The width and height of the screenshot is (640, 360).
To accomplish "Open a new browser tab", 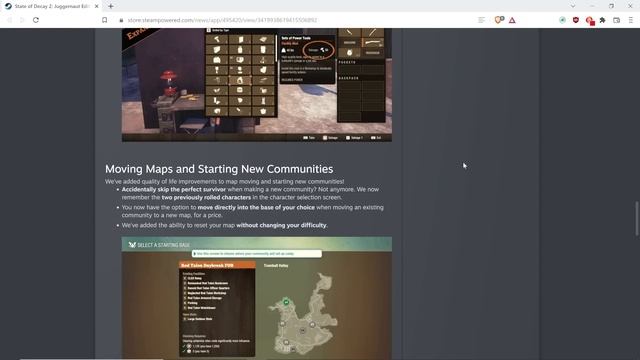I will 111,6.
